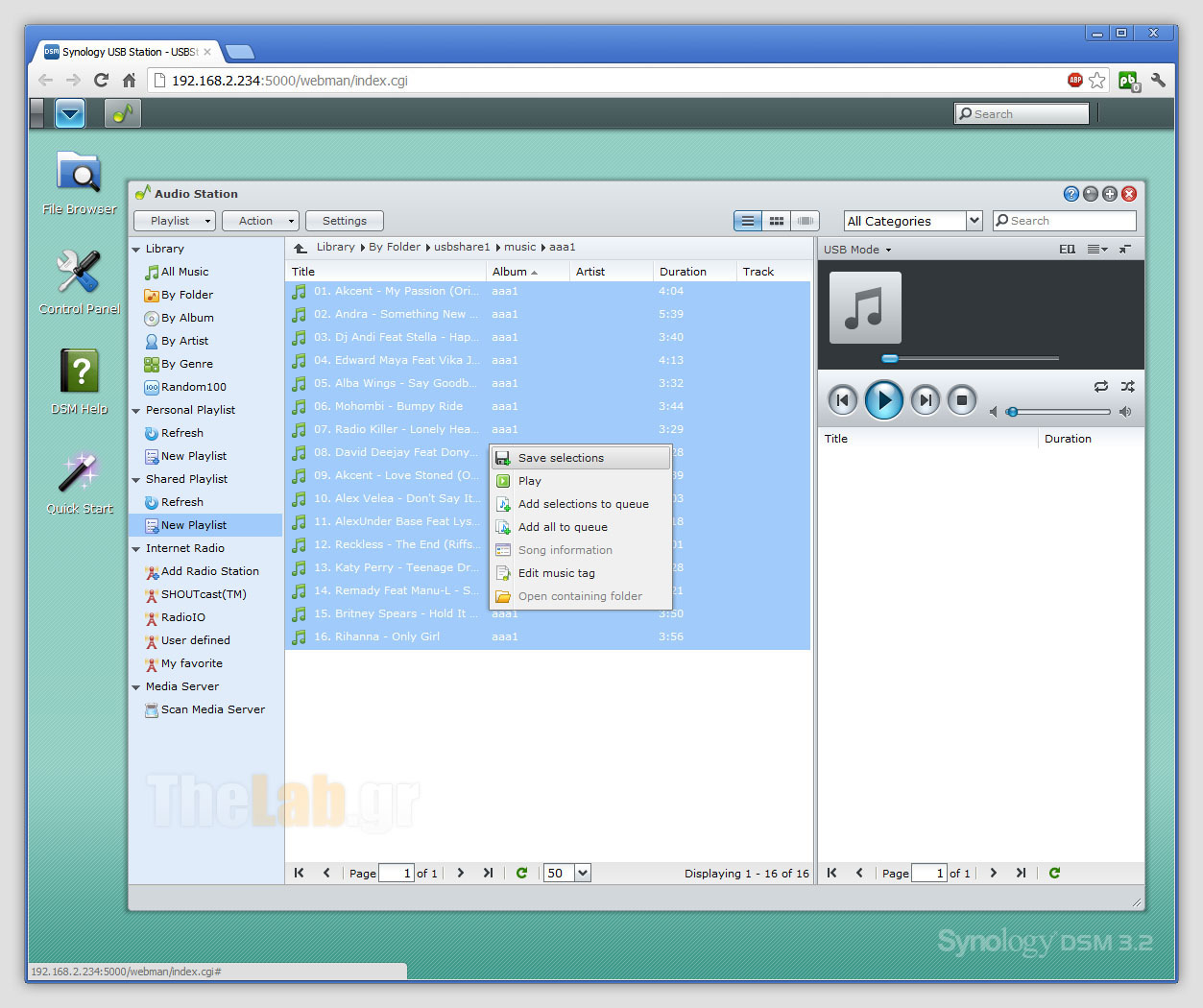The width and height of the screenshot is (1203, 1008).
Task: Select All Music in the library
Action: click(184, 272)
